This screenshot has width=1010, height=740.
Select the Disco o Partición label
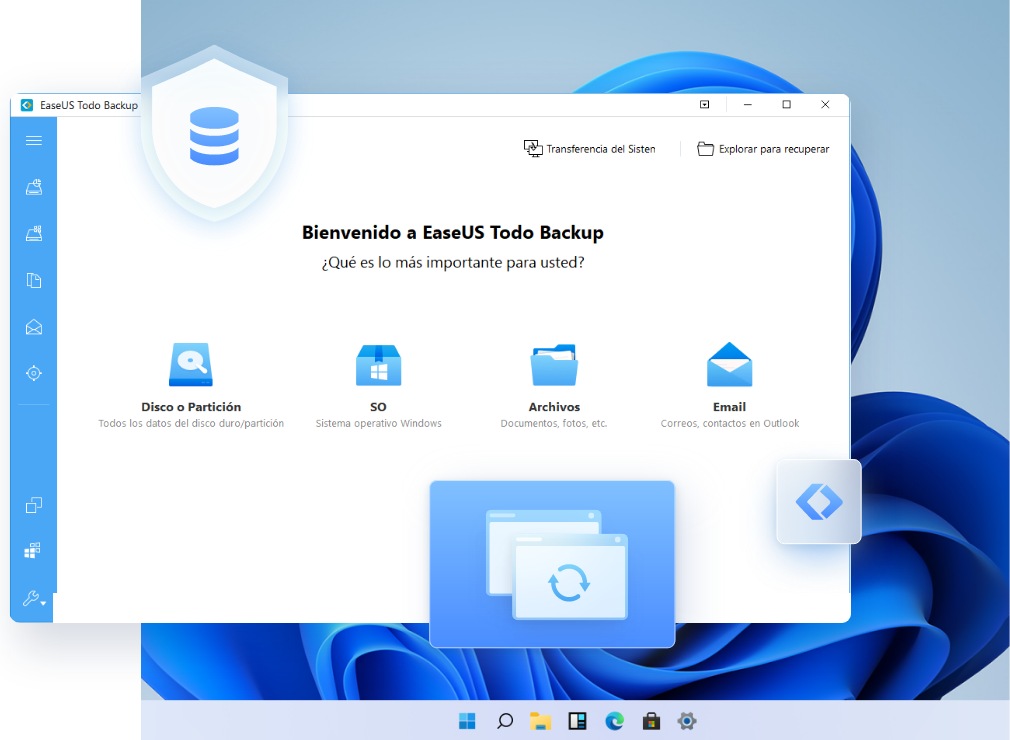pyautogui.click(x=191, y=407)
